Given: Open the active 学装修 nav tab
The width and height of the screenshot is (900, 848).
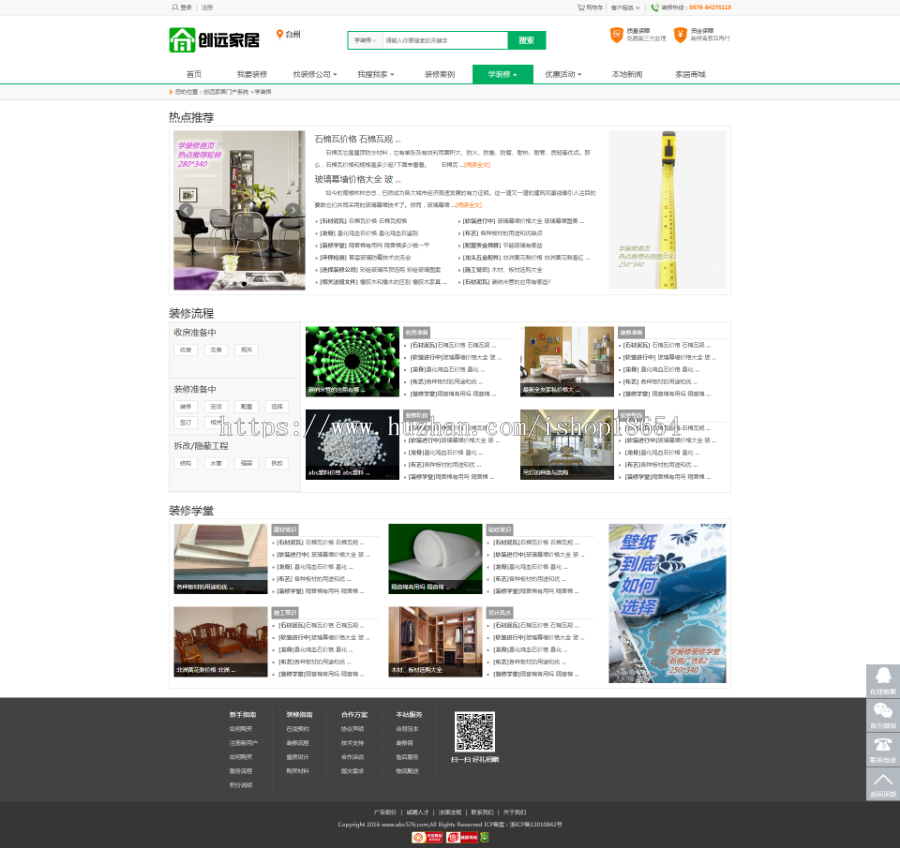Looking at the screenshot, I should 502,74.
